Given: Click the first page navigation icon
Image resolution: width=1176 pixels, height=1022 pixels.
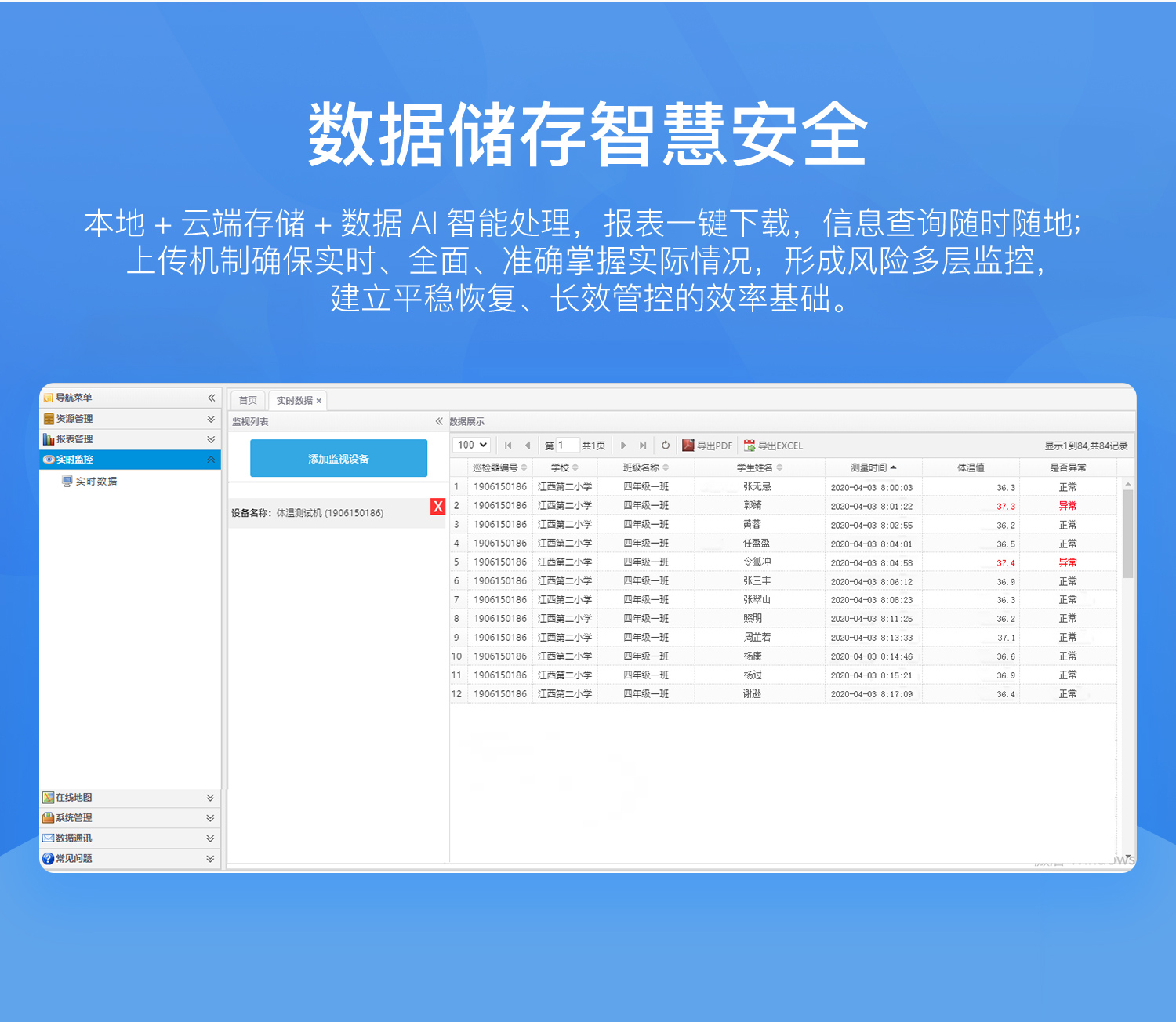Looking at the screenshot, I should pyautogui.click(x=508, y=446).
